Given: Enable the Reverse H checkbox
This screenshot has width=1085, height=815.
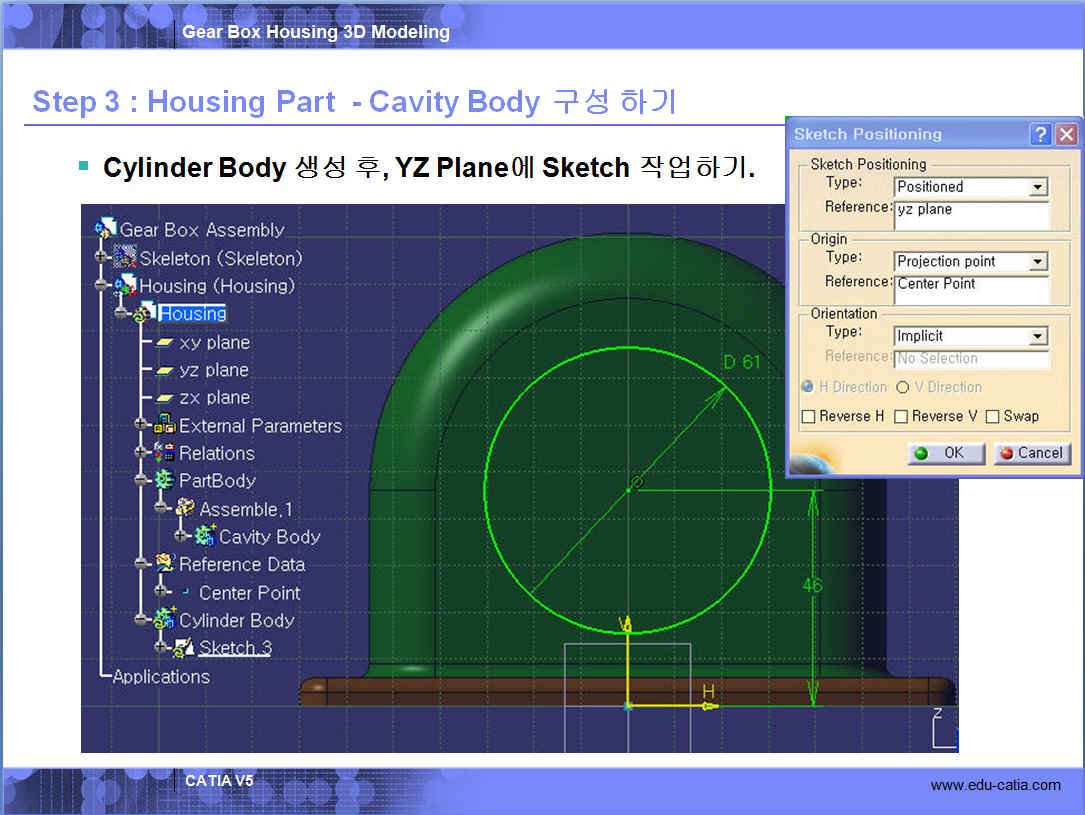Looking at the screenshot, I should [808, 416].
